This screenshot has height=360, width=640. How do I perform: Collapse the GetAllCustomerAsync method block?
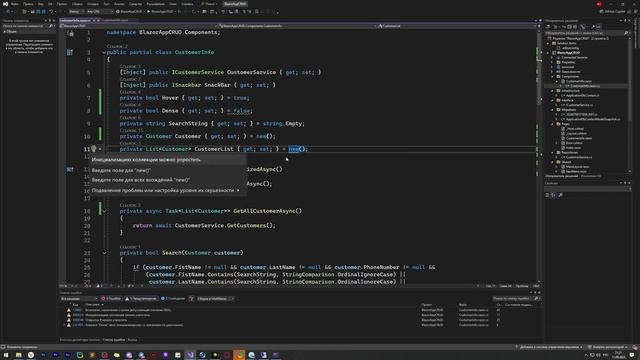[x=104, y=211]
